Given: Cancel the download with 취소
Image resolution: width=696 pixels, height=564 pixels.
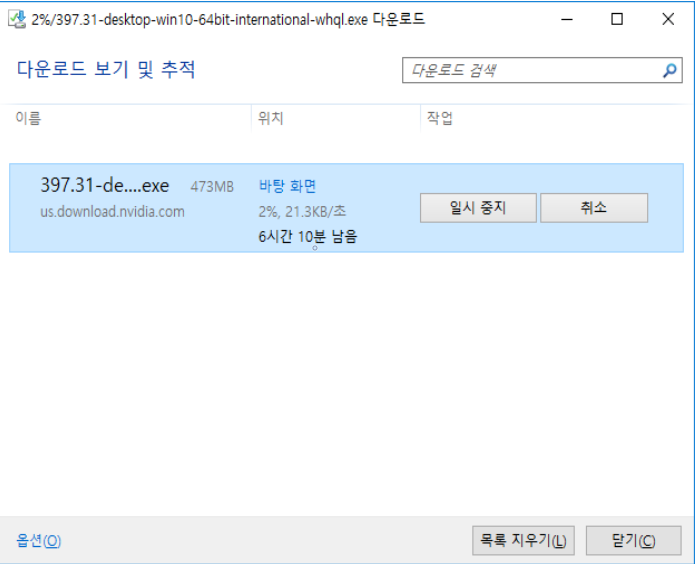Looking at the screenshot, I should pos(593,208).
